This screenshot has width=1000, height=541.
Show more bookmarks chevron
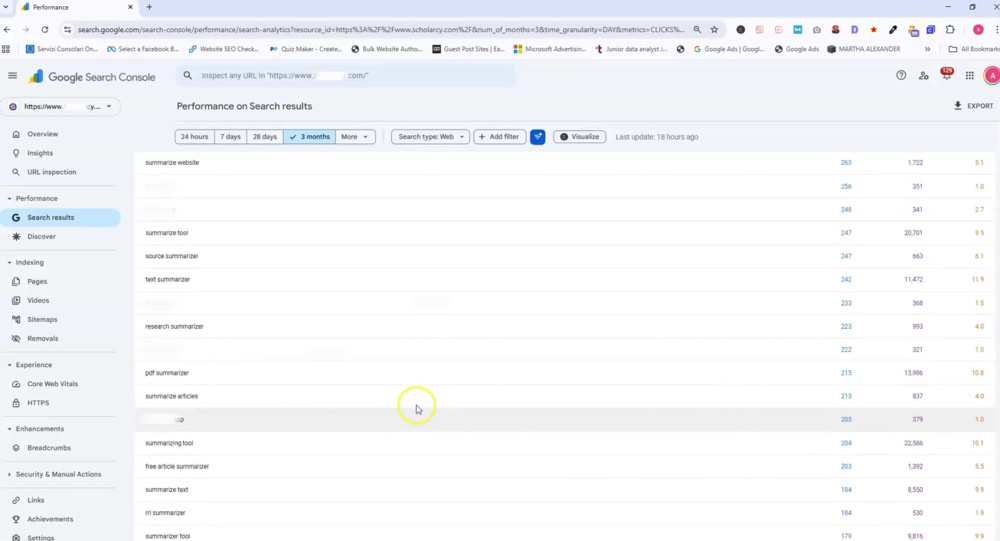click(x=927, y=49)
